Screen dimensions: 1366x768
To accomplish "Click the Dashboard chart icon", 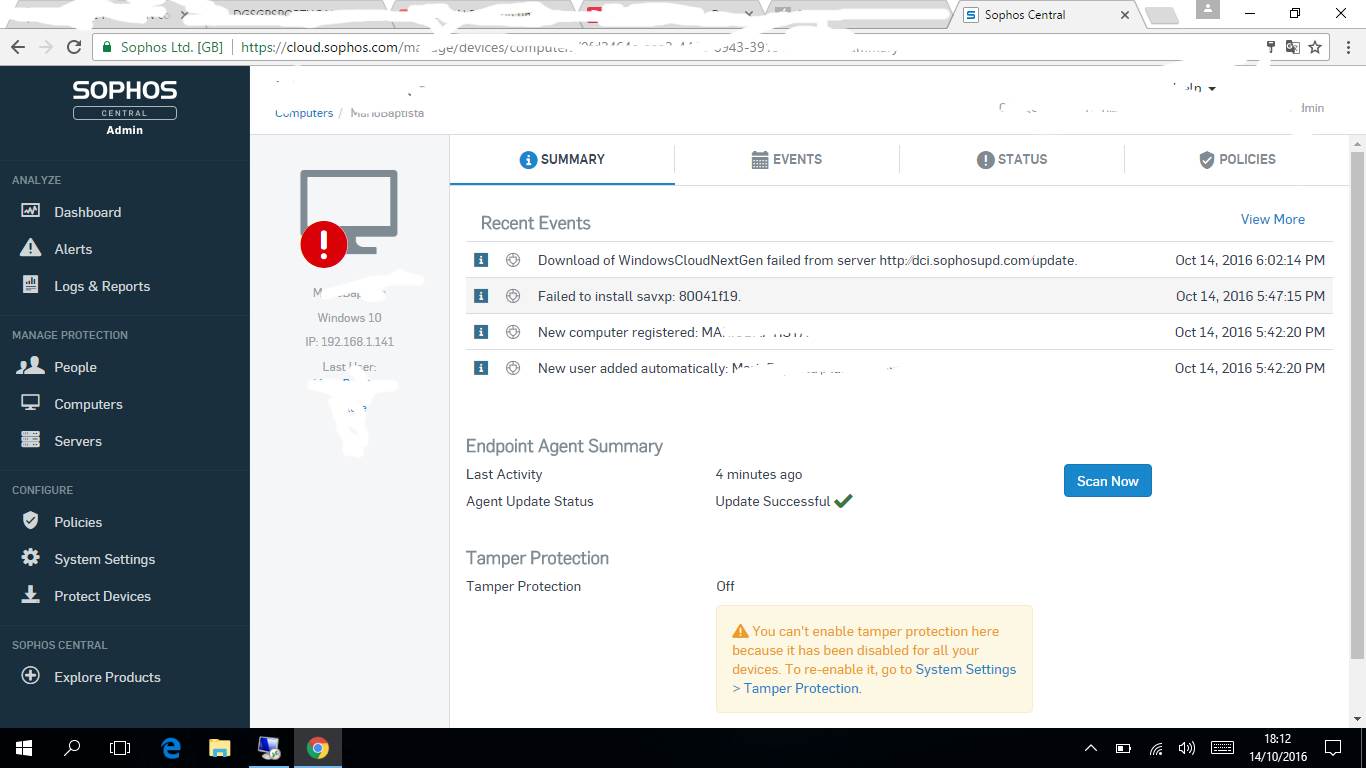I will click(x=31, y=211).
